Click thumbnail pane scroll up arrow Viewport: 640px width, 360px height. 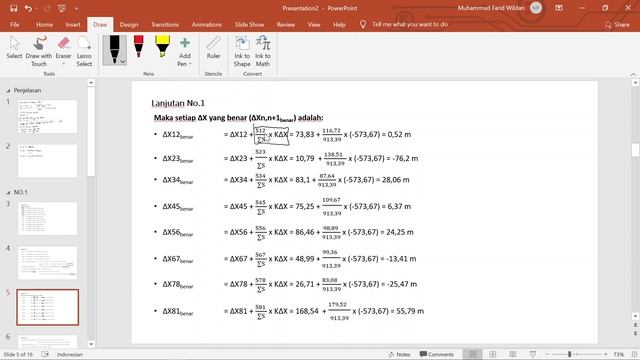91,83
